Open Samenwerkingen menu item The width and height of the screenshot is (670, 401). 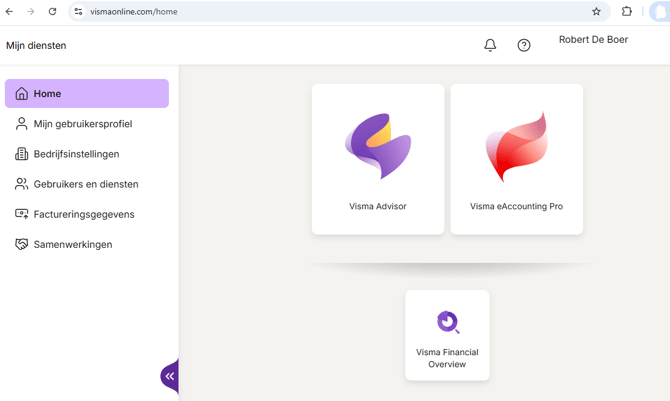coord(87,244)
